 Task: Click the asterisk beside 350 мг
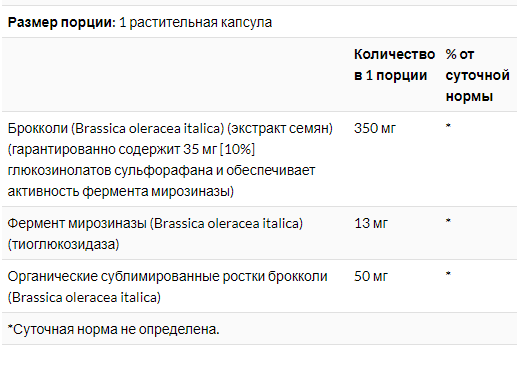coord(448,127)
